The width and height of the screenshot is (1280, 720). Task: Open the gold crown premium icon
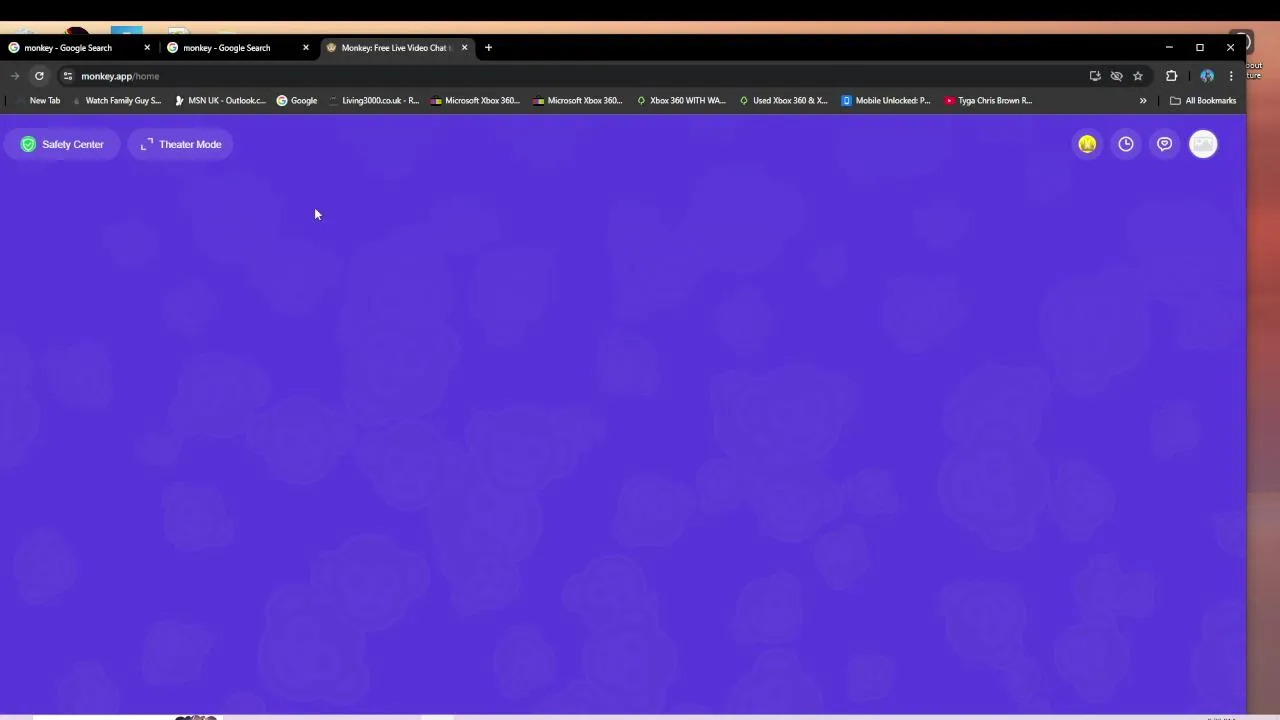(x=1087, y=144)
